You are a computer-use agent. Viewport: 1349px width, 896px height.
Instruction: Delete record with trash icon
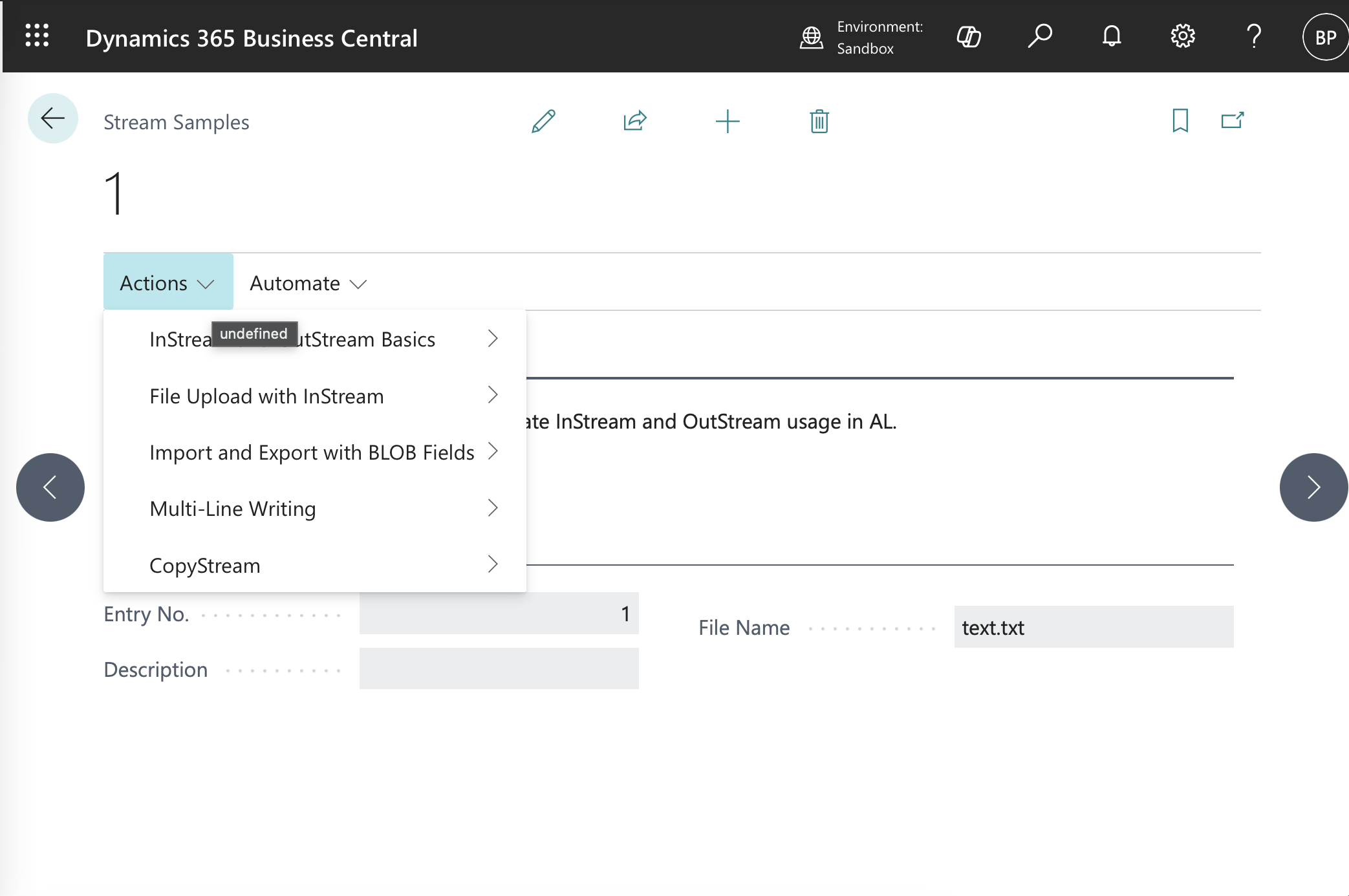(x=819, y=121)
